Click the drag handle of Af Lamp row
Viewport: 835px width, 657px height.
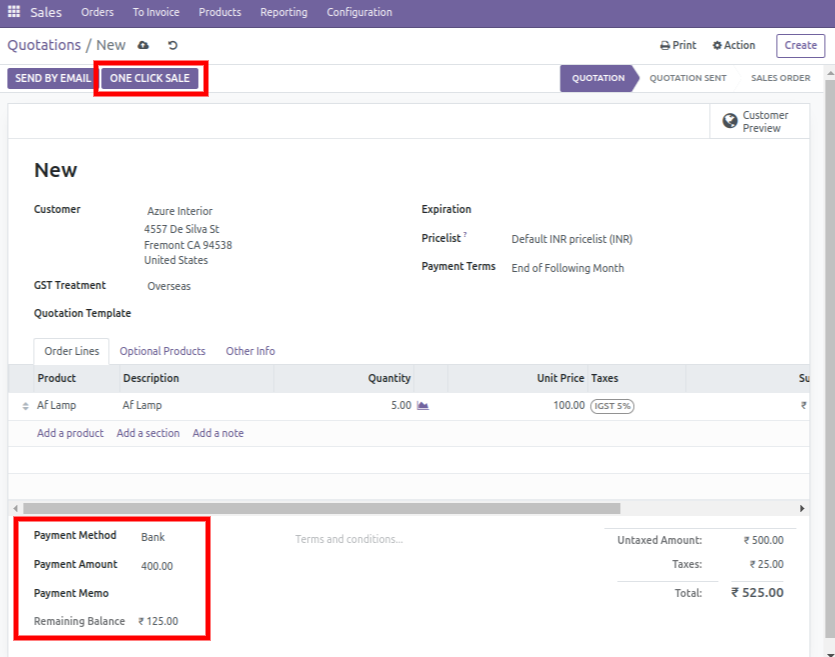pos(25,406)
